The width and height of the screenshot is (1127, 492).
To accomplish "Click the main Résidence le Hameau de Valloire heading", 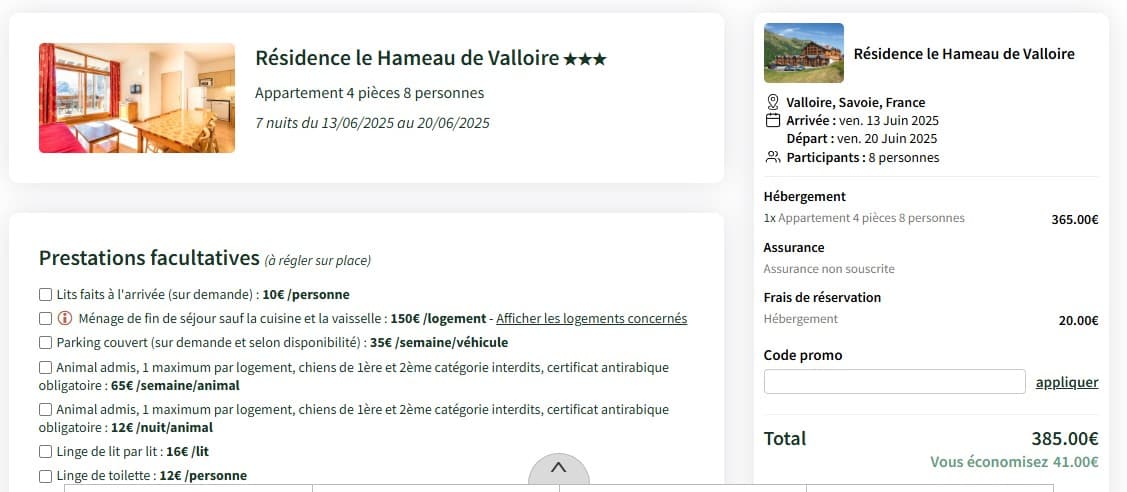I will [x=407, y=58].
